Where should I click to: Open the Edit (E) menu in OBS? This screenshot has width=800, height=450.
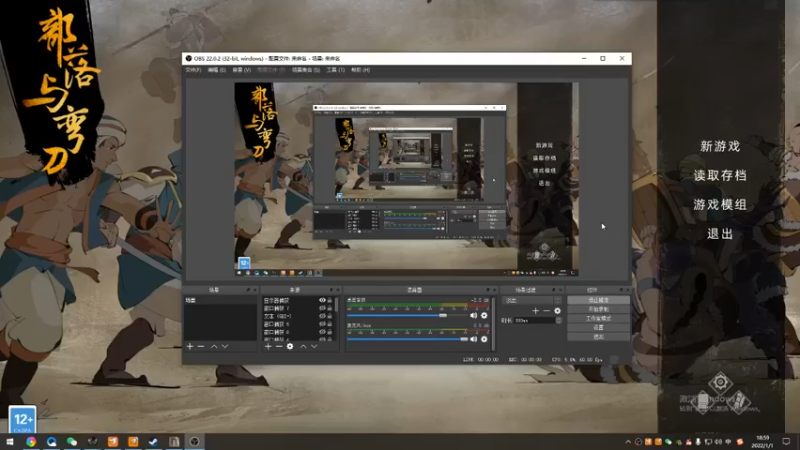click(x=216, y=70)
